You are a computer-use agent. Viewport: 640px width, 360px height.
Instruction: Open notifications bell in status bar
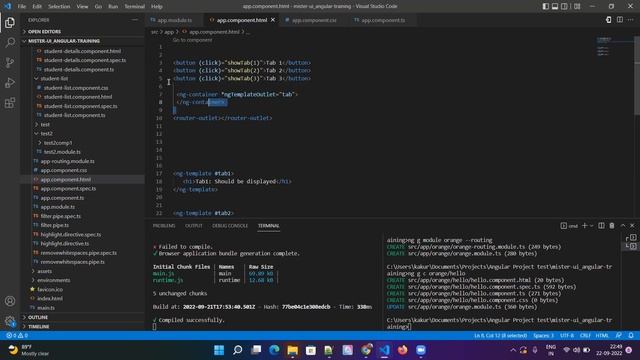pos(631,336)
